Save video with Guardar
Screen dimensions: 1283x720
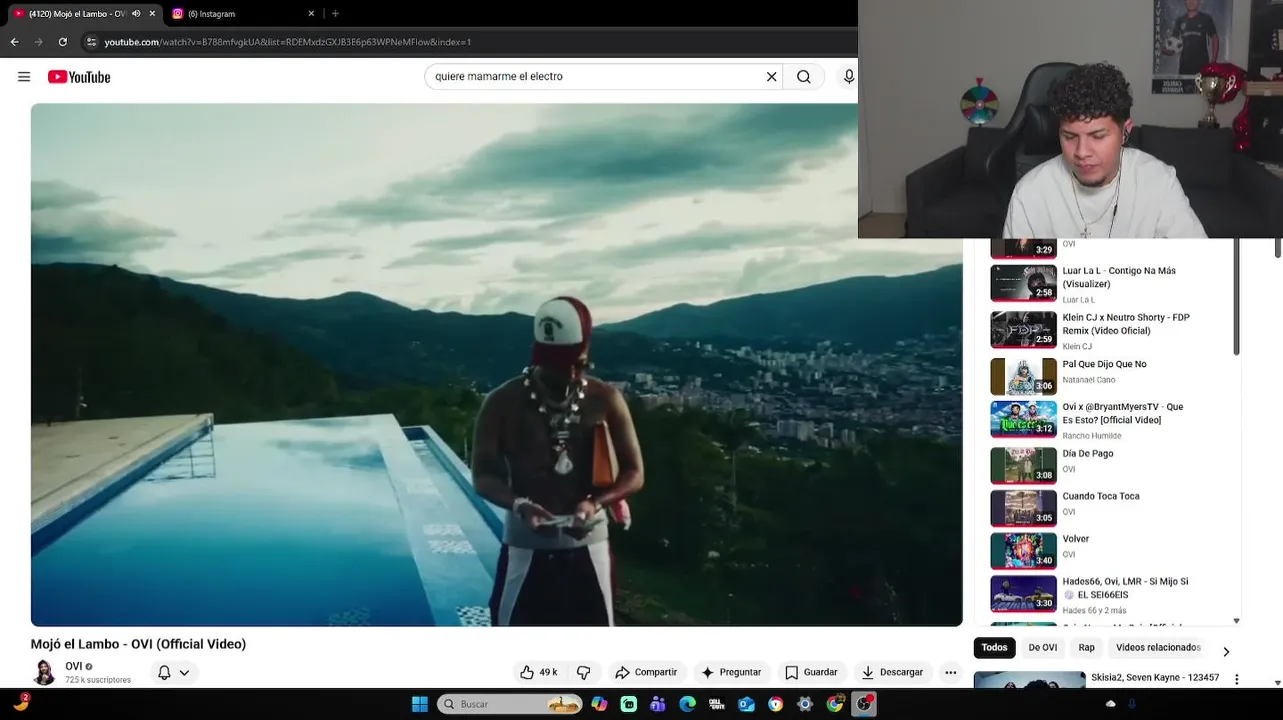pos(811,672)
